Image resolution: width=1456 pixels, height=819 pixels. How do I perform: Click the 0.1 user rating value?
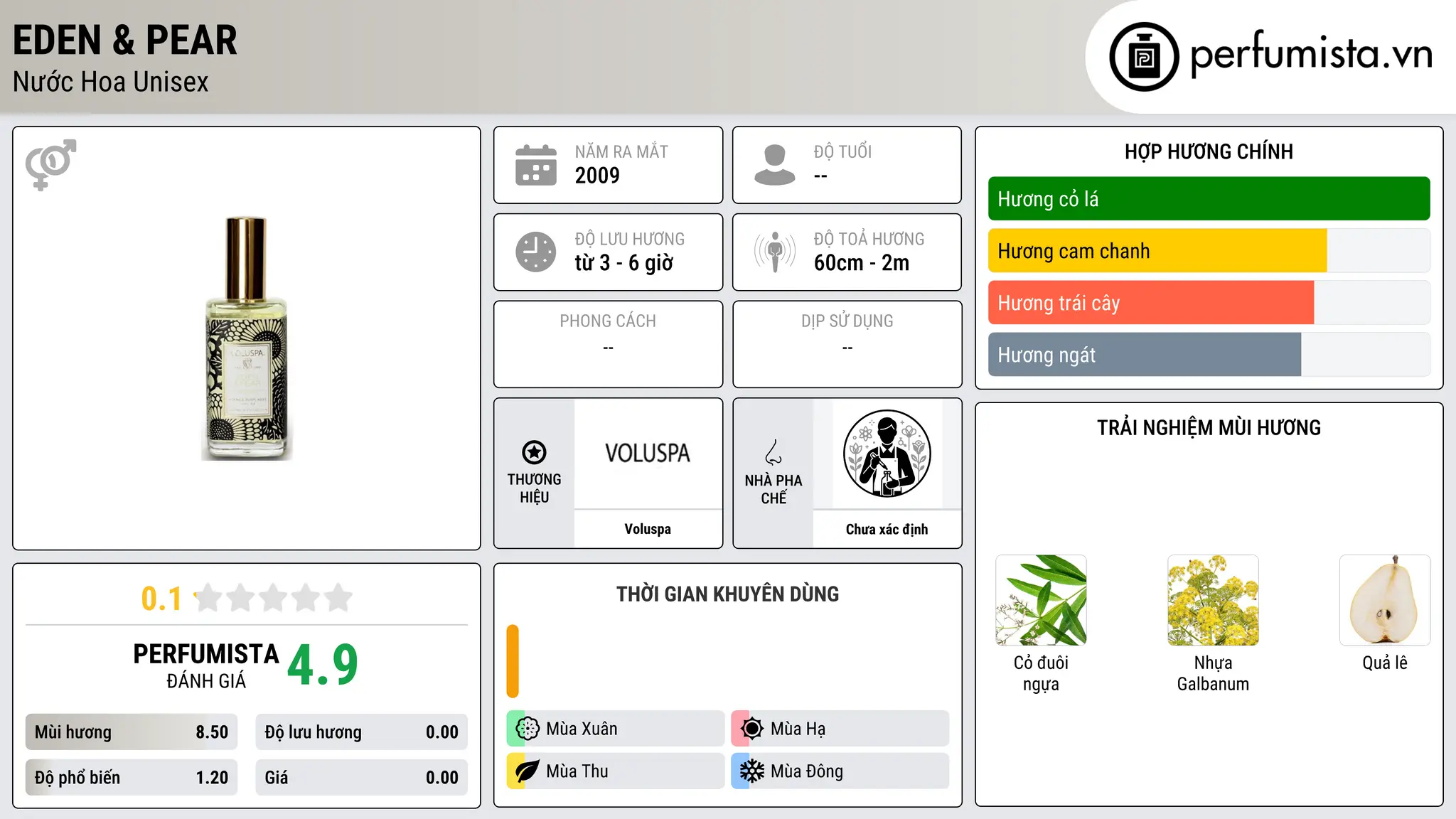point(161,599)
